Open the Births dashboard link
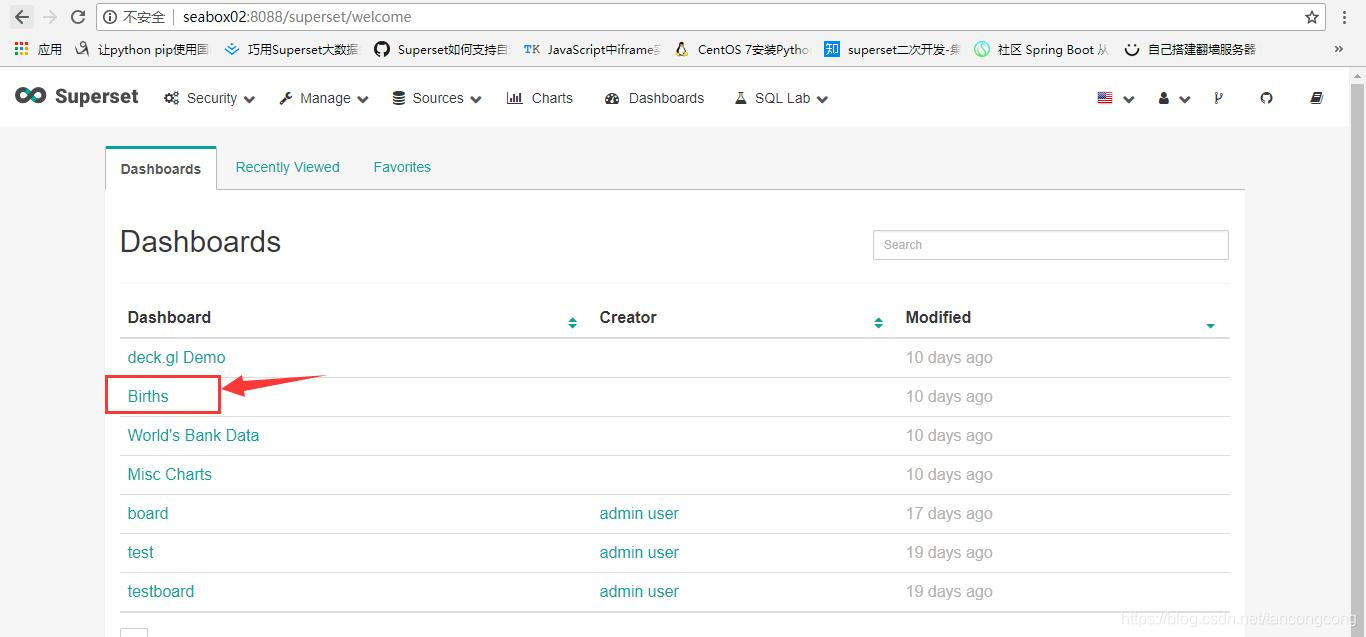This screenshot has height=637, width=1366. click(x=147, y=396)
